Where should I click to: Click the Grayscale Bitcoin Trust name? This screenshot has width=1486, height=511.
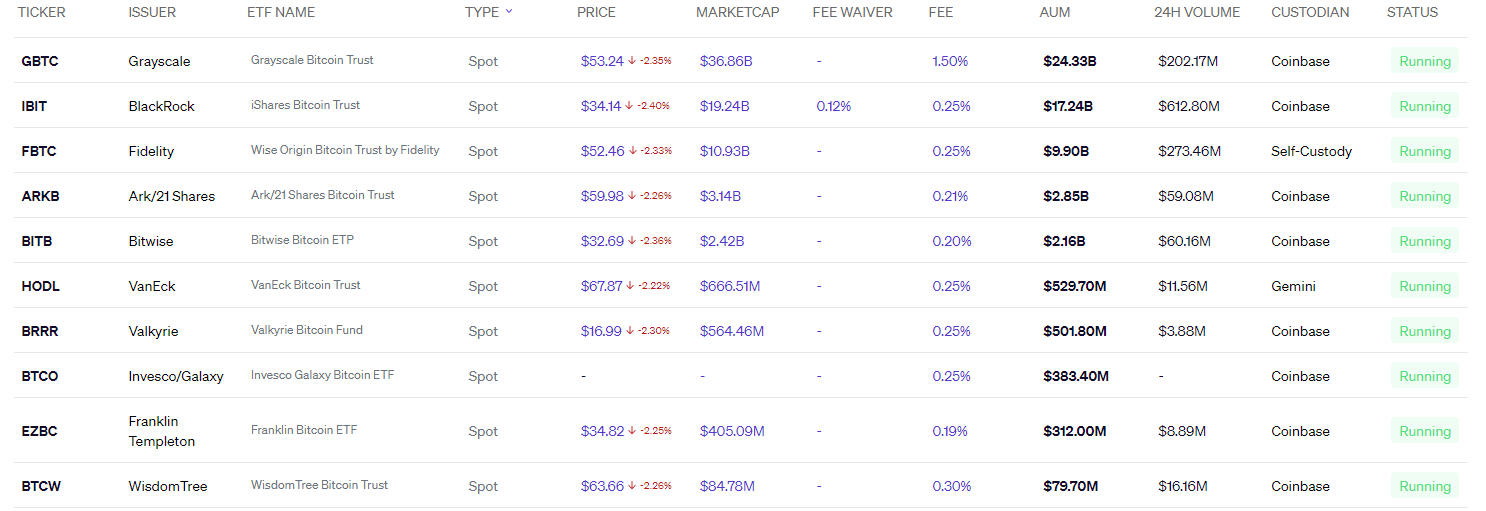pyautogui.click(x=311, y=60)
